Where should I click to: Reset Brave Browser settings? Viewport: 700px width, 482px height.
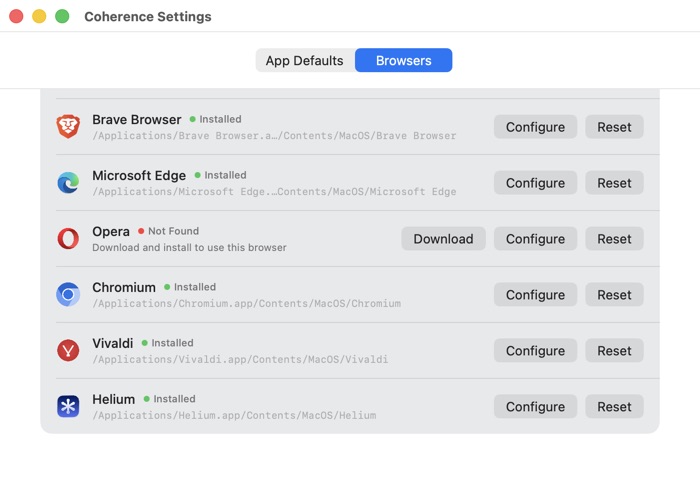tap(614, 127)
